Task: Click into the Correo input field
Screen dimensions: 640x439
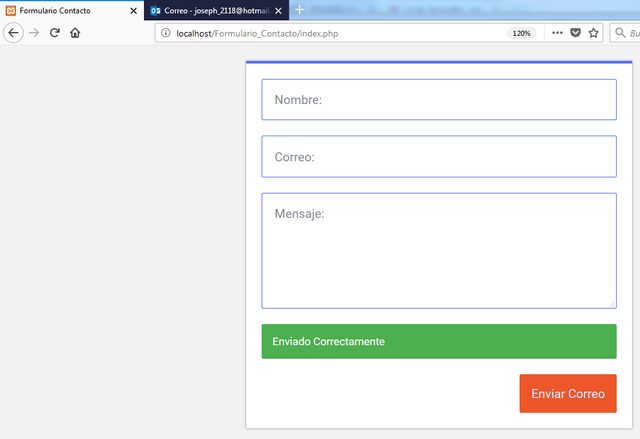Action: 439,157
